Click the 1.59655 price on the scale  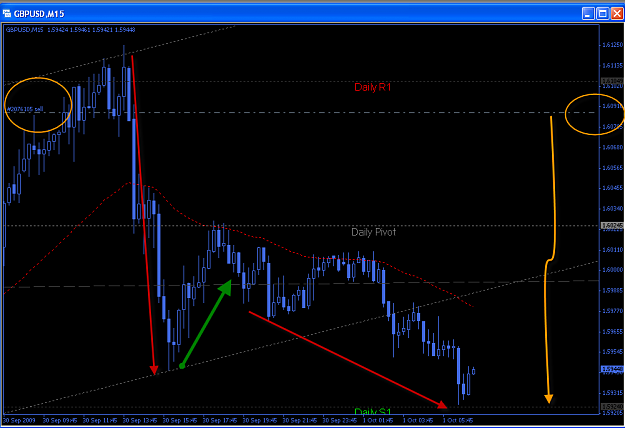pyautogui.click(x=612, y=332)
